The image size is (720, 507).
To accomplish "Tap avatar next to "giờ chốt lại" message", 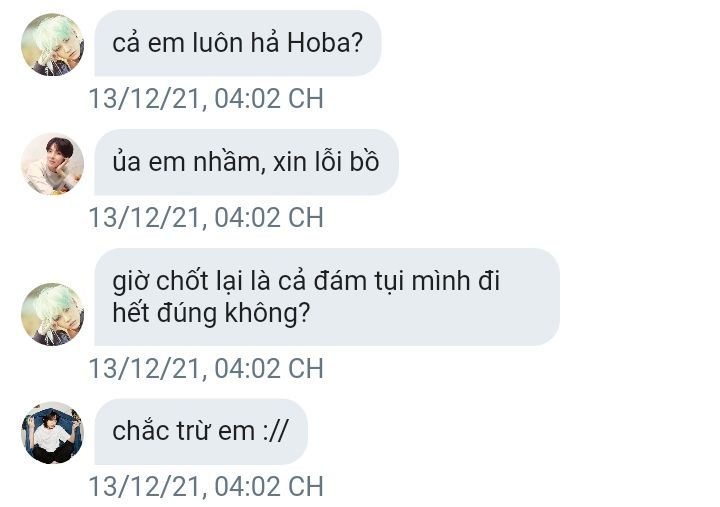I will (52, 314).
